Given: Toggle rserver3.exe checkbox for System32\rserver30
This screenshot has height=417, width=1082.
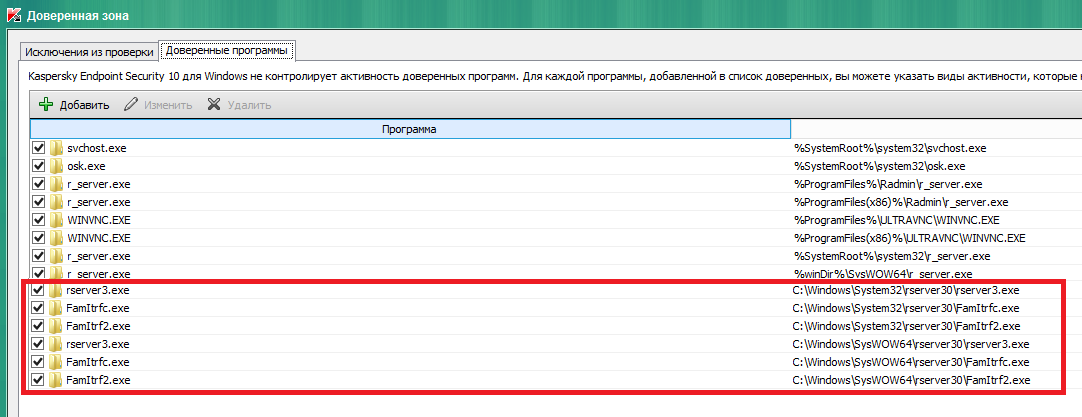Looking at the screenshot, I should click(x=39, y=290).
